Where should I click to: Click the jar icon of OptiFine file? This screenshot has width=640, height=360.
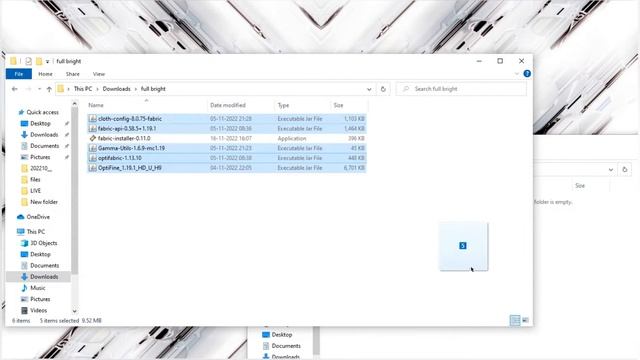click(93, 168)
